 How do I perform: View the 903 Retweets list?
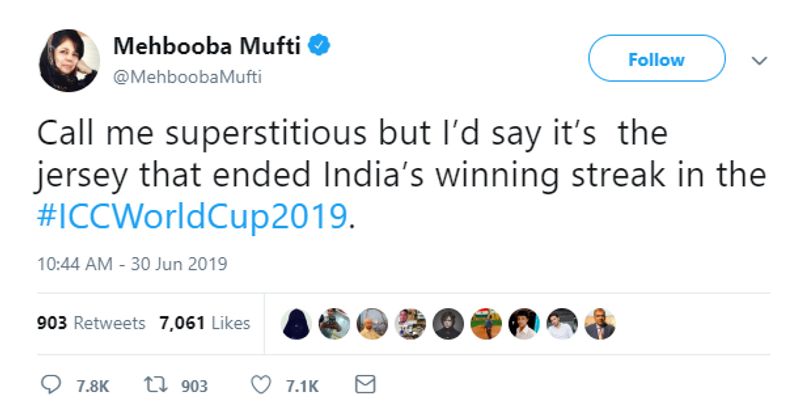[91, 323]
